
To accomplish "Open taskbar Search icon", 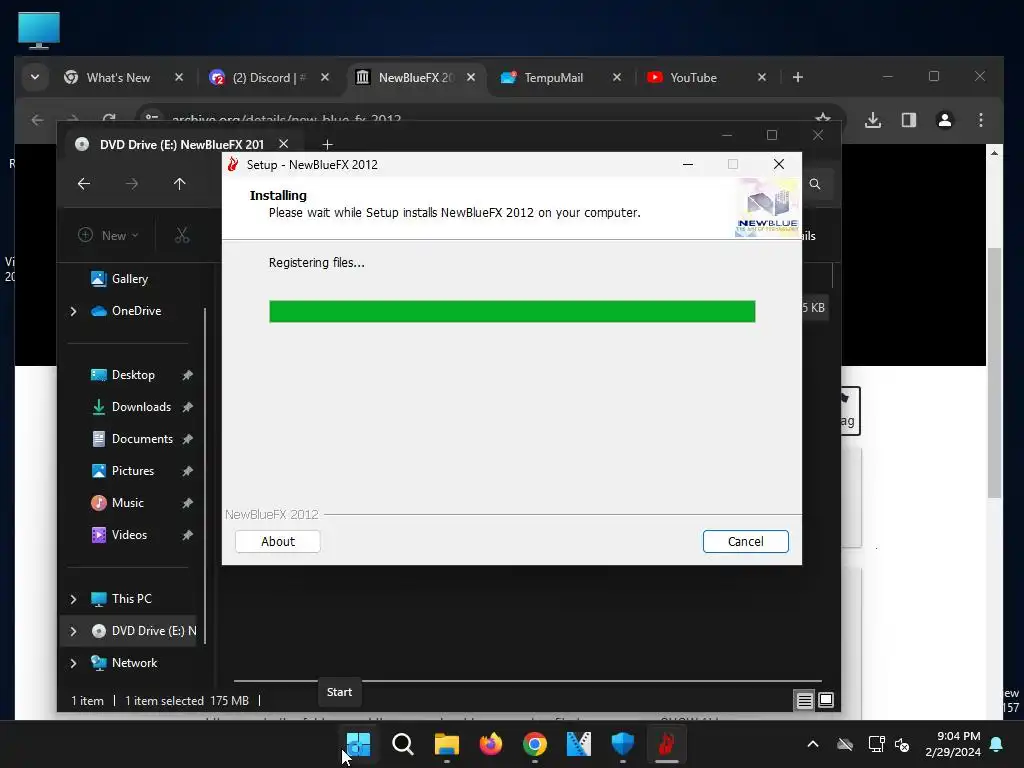I will click(402, 744).
